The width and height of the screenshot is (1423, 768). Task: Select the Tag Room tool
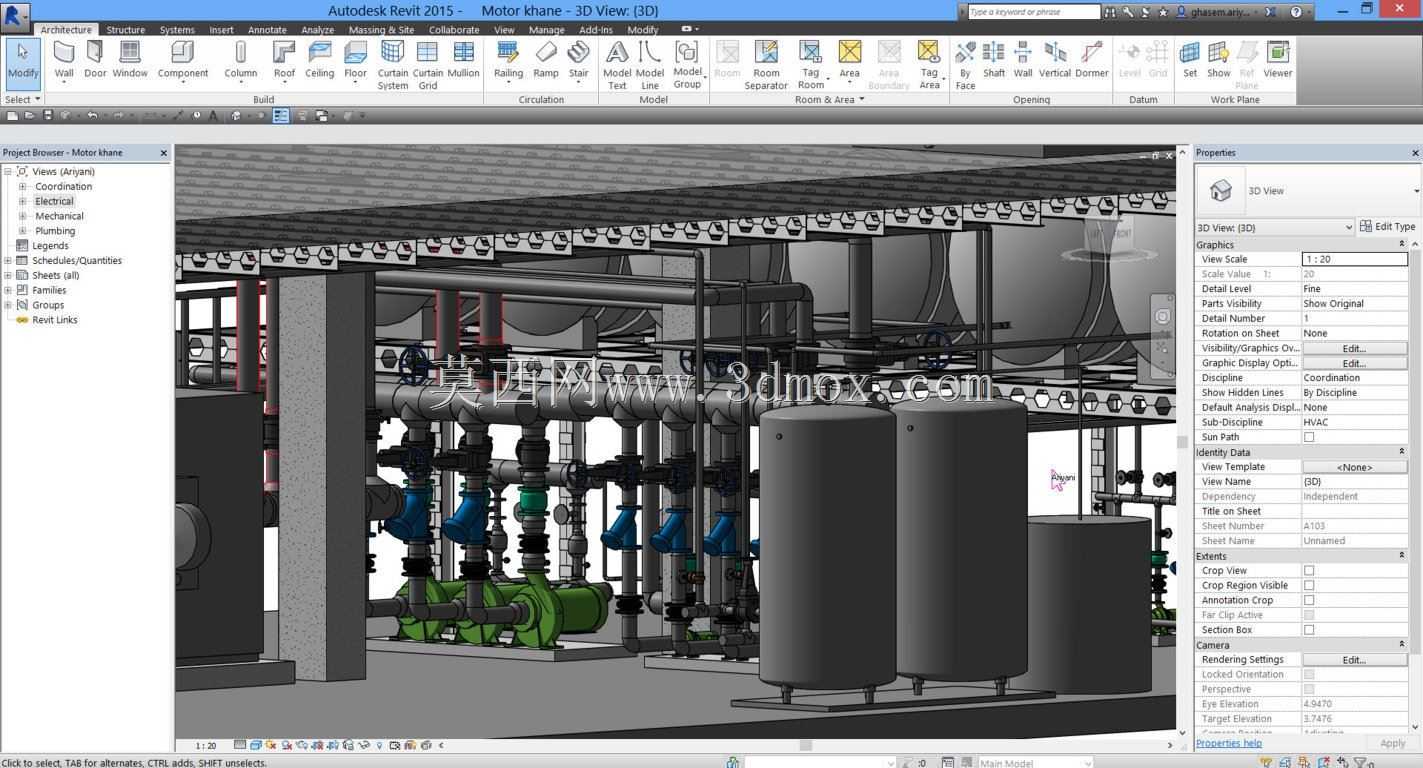[x=811, y=65]
